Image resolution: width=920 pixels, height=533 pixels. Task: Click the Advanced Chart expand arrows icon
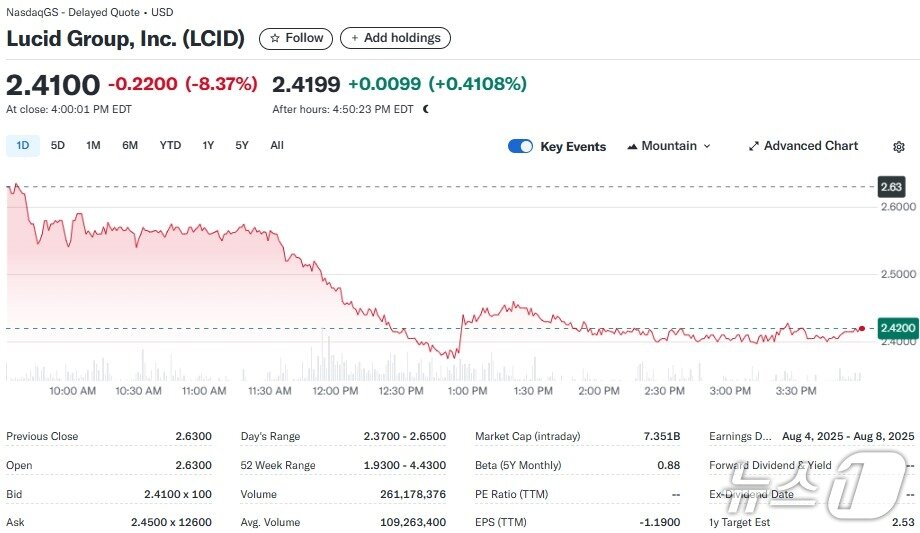[754, 146]
